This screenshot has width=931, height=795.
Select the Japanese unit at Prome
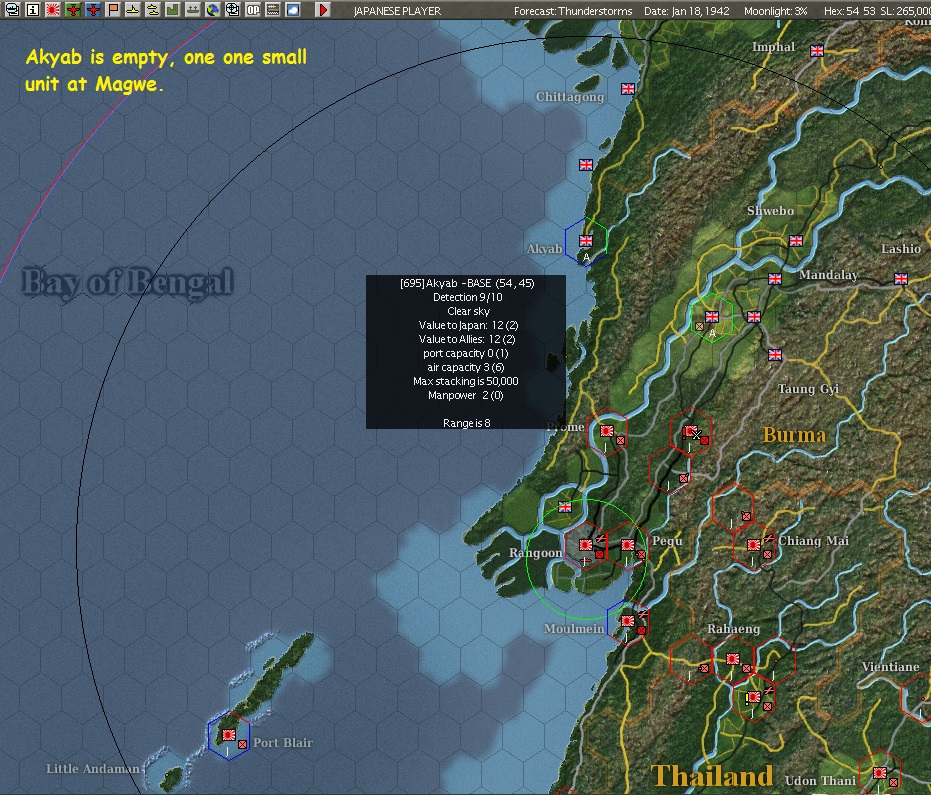[x=607, y=431]
